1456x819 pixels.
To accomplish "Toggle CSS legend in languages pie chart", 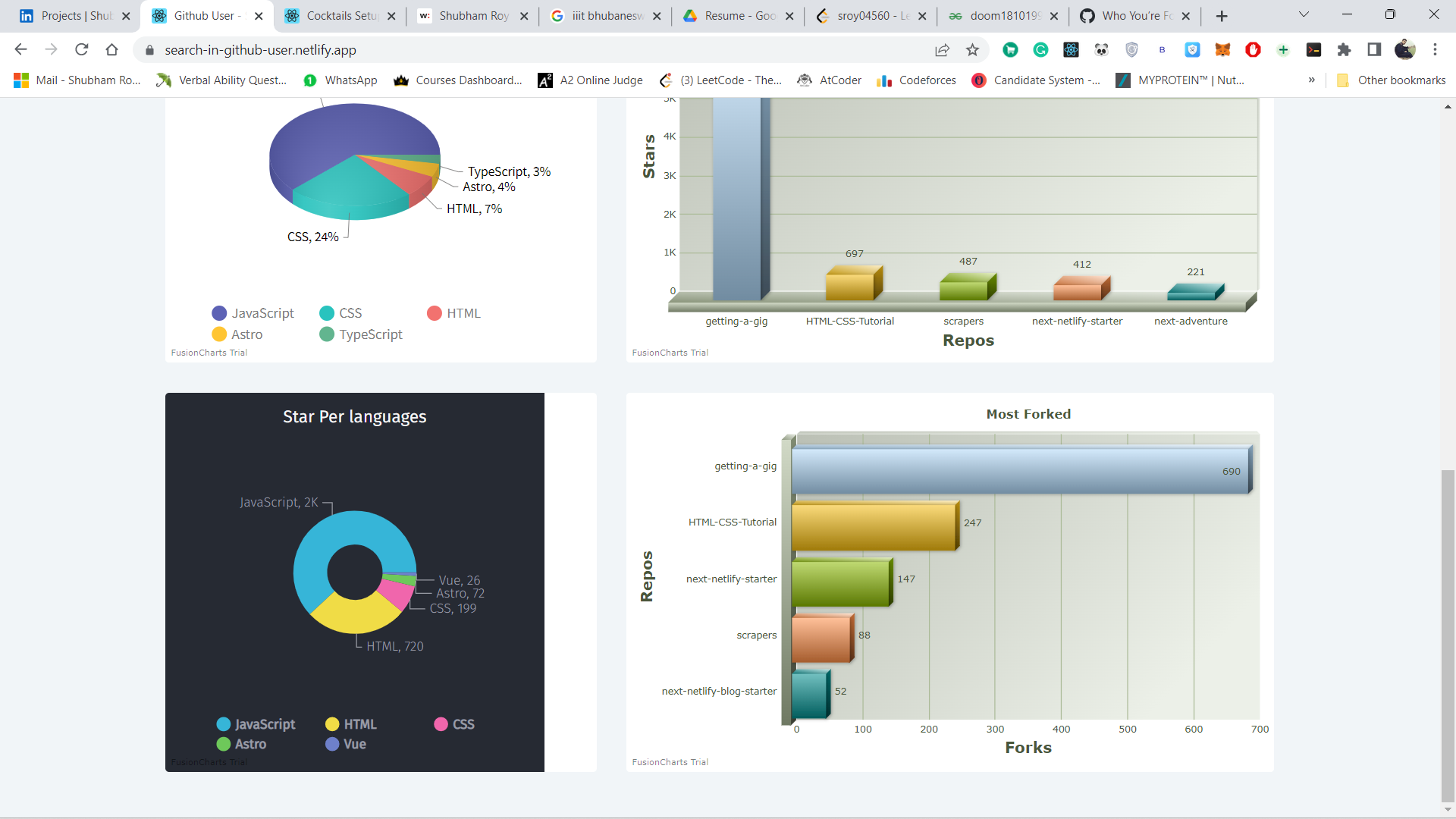I will coord(340,313).
